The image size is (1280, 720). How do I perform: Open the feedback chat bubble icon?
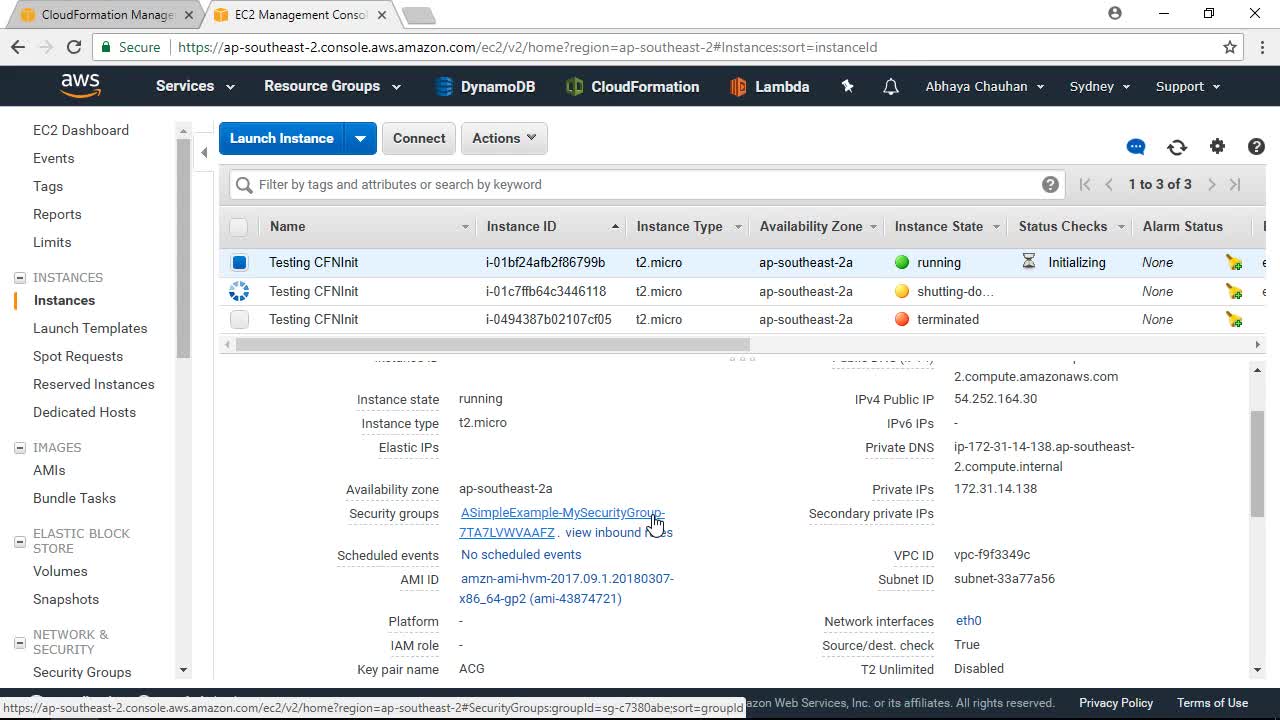[x=1136, y=147]
